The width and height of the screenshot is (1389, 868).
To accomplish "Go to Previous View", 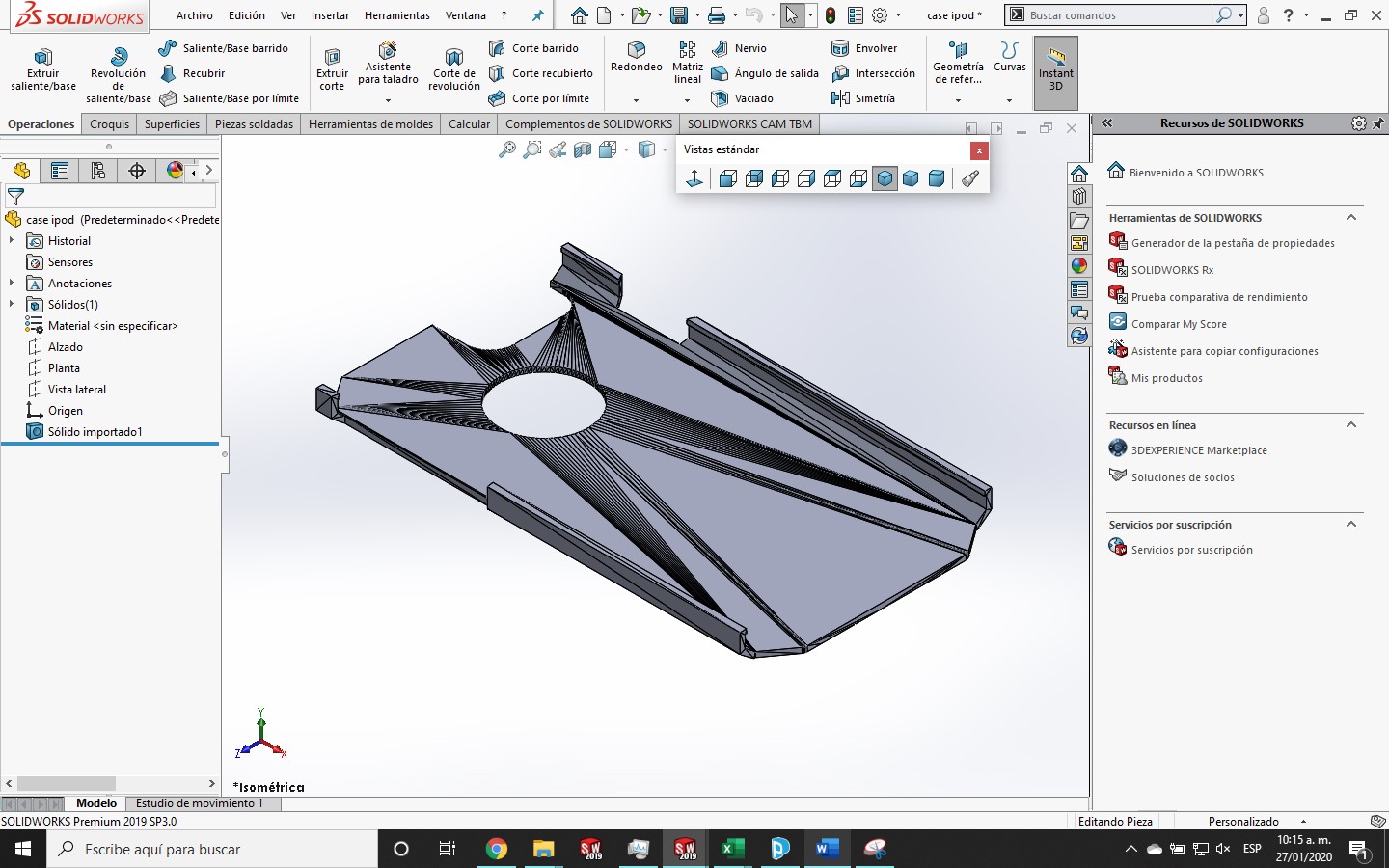I will (x=558, y=149).
